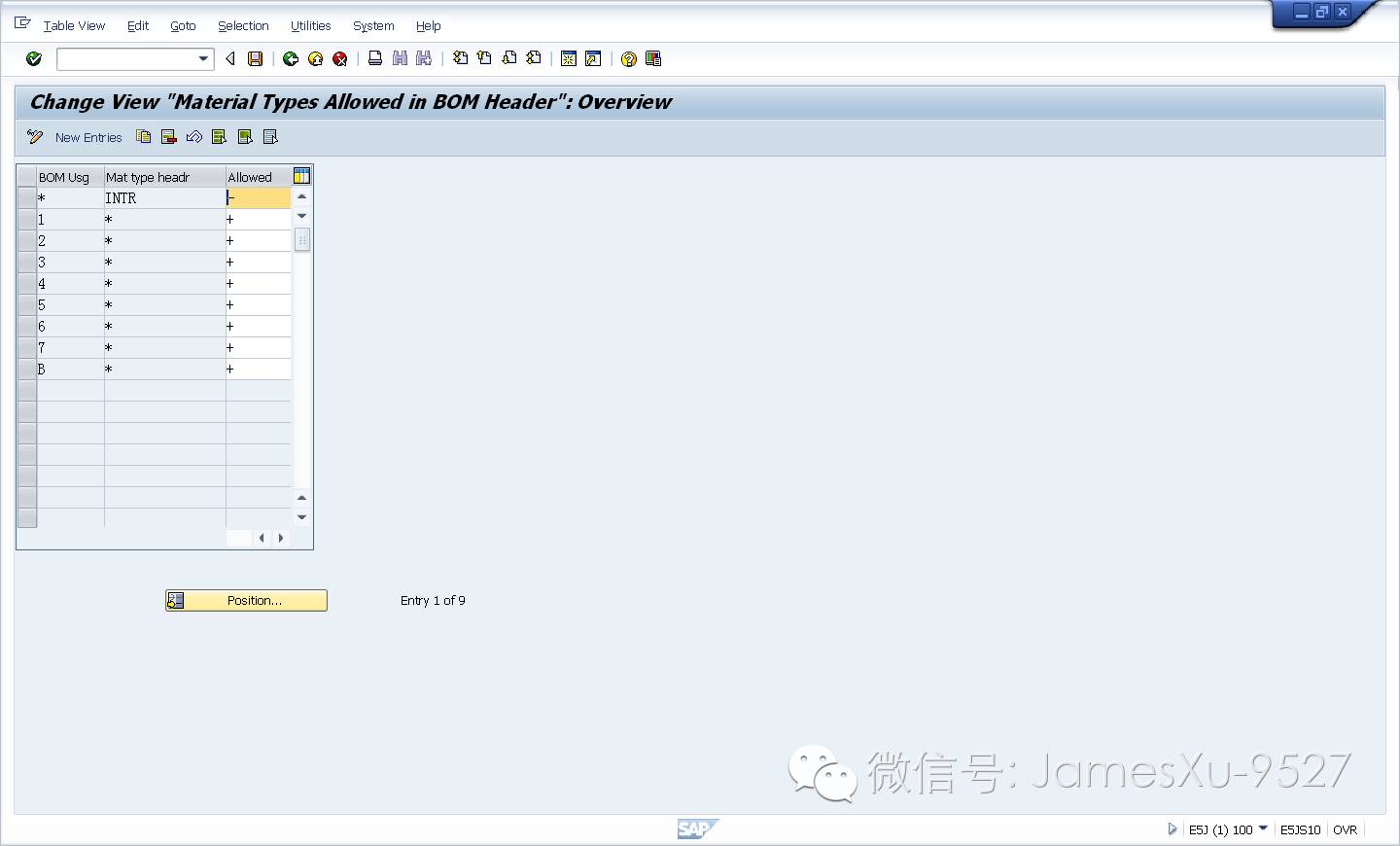The image size is (1400, 846).
Task: Select row selector for BOM Usg 3
Action: click(27, 263)
